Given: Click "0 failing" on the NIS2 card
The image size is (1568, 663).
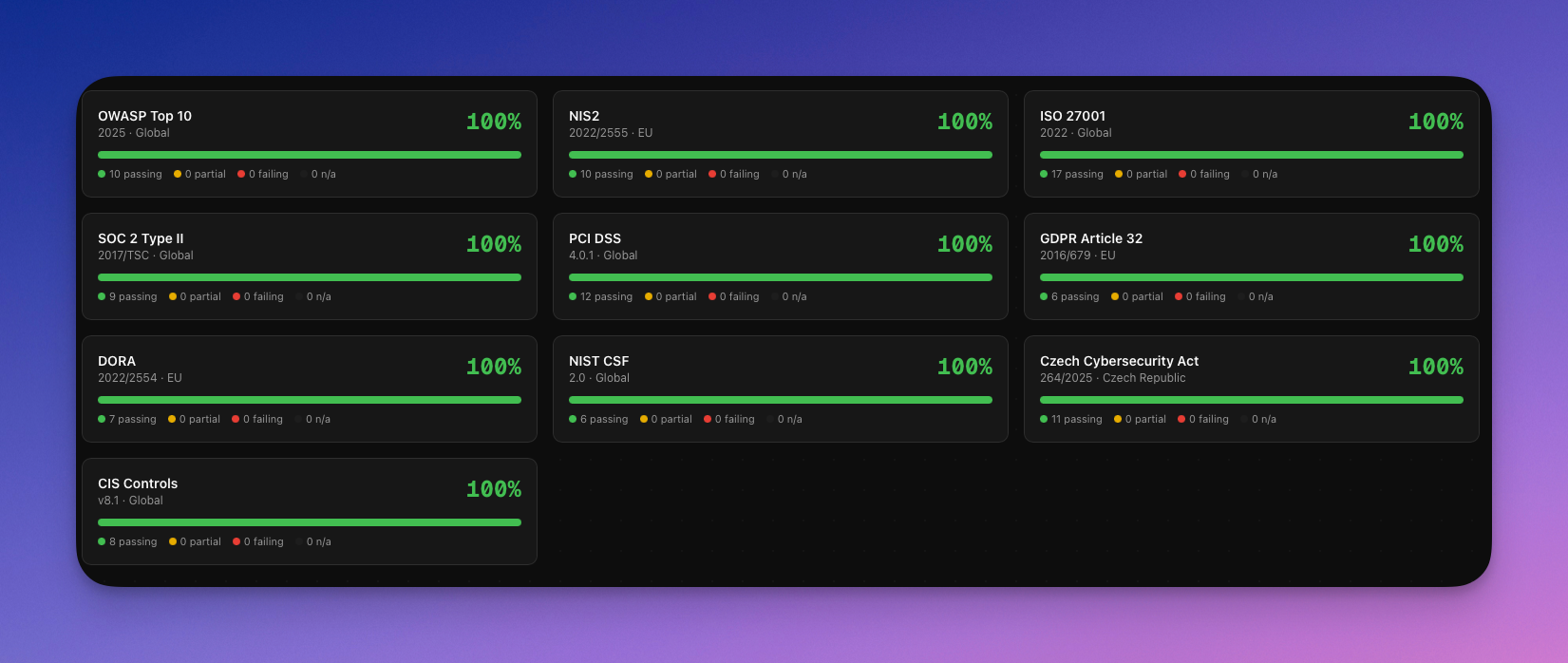Looking at the screenshot, I should click(x=734, y=174).
